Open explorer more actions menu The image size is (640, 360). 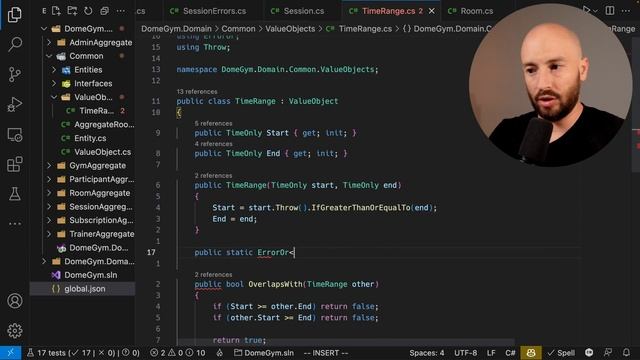[x=121, y=11]
